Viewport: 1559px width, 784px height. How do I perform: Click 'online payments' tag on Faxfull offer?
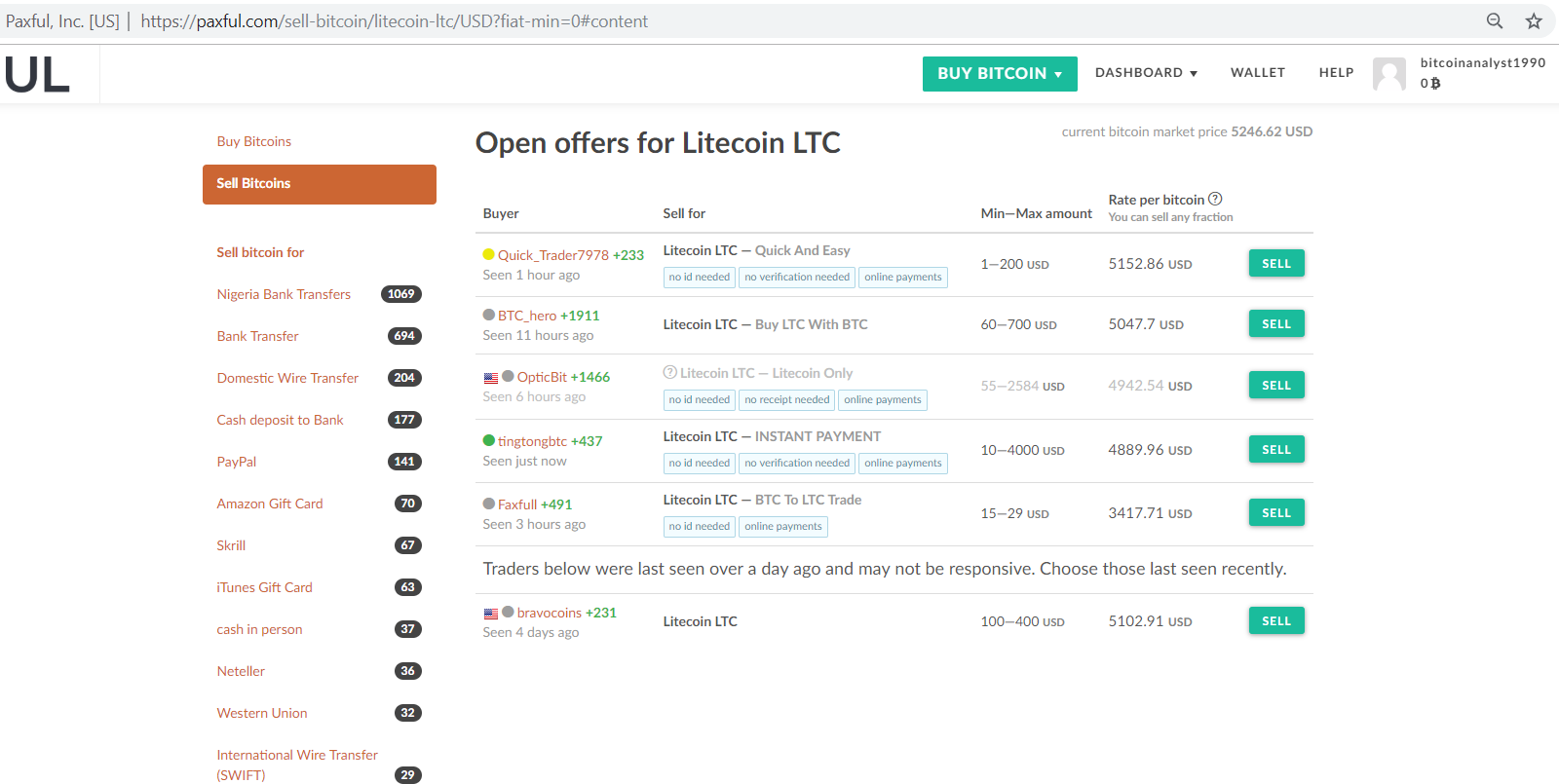pos(783,527)
